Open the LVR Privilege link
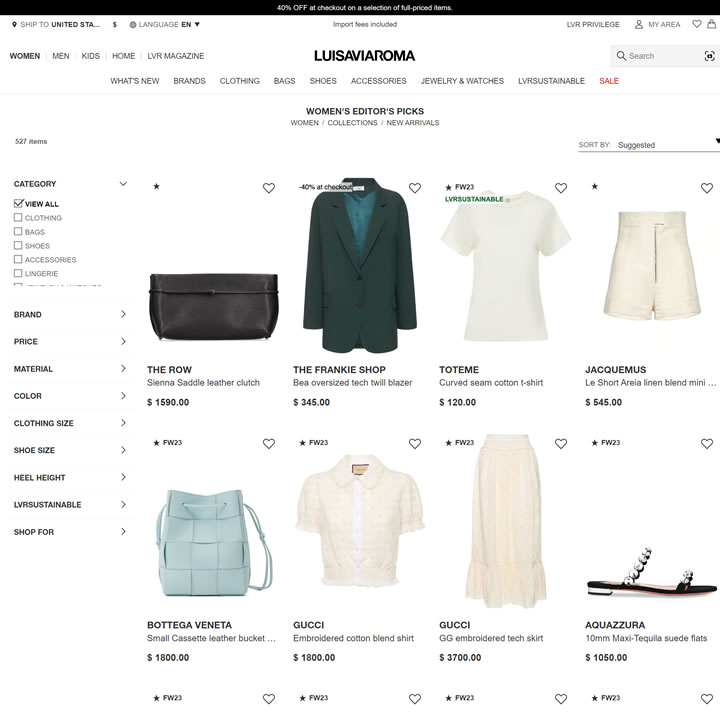Screen dimensions: 720x715 click(x=593, y=24)
